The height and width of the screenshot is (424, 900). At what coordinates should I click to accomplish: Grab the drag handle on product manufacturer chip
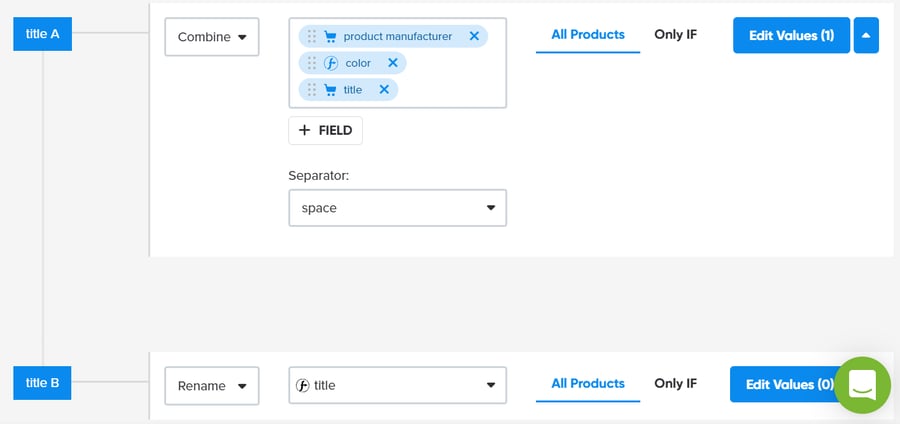(x=312, y=36)
